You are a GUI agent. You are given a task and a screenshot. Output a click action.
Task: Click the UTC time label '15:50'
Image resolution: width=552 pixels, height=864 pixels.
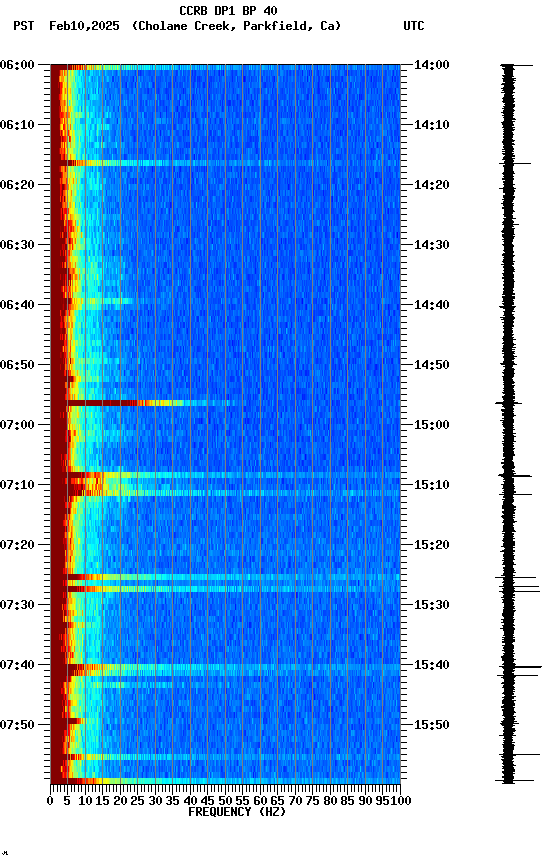click(432, 725)
